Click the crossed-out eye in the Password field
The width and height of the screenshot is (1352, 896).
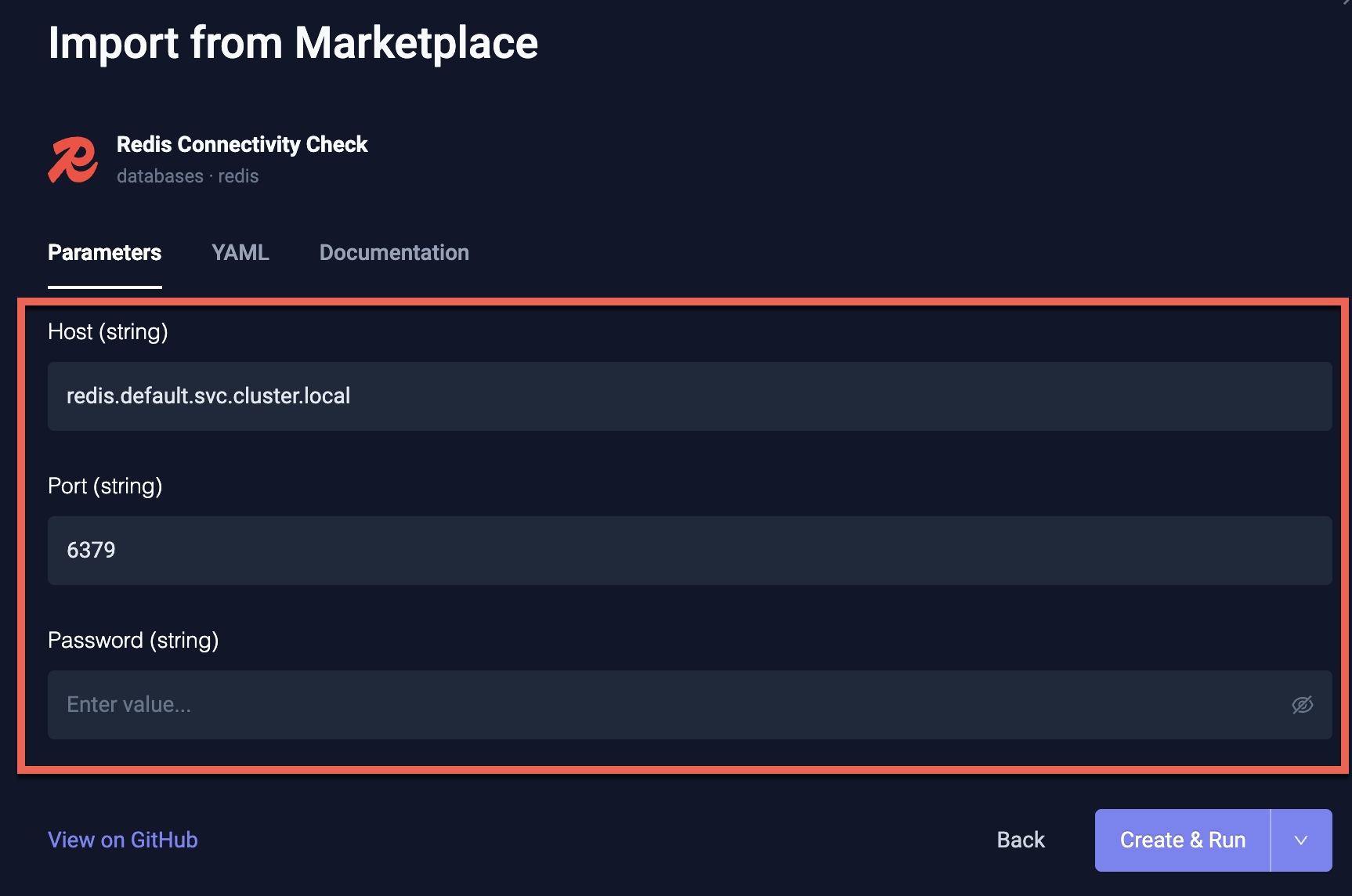[x=1303, y=704]
